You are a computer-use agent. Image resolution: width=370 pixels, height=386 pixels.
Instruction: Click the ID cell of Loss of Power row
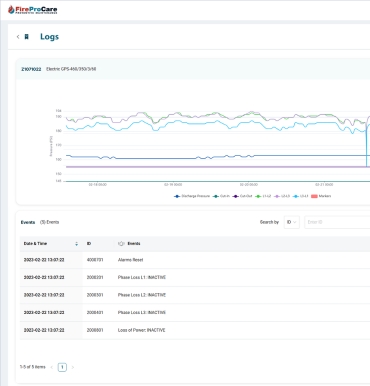point(95,330)
